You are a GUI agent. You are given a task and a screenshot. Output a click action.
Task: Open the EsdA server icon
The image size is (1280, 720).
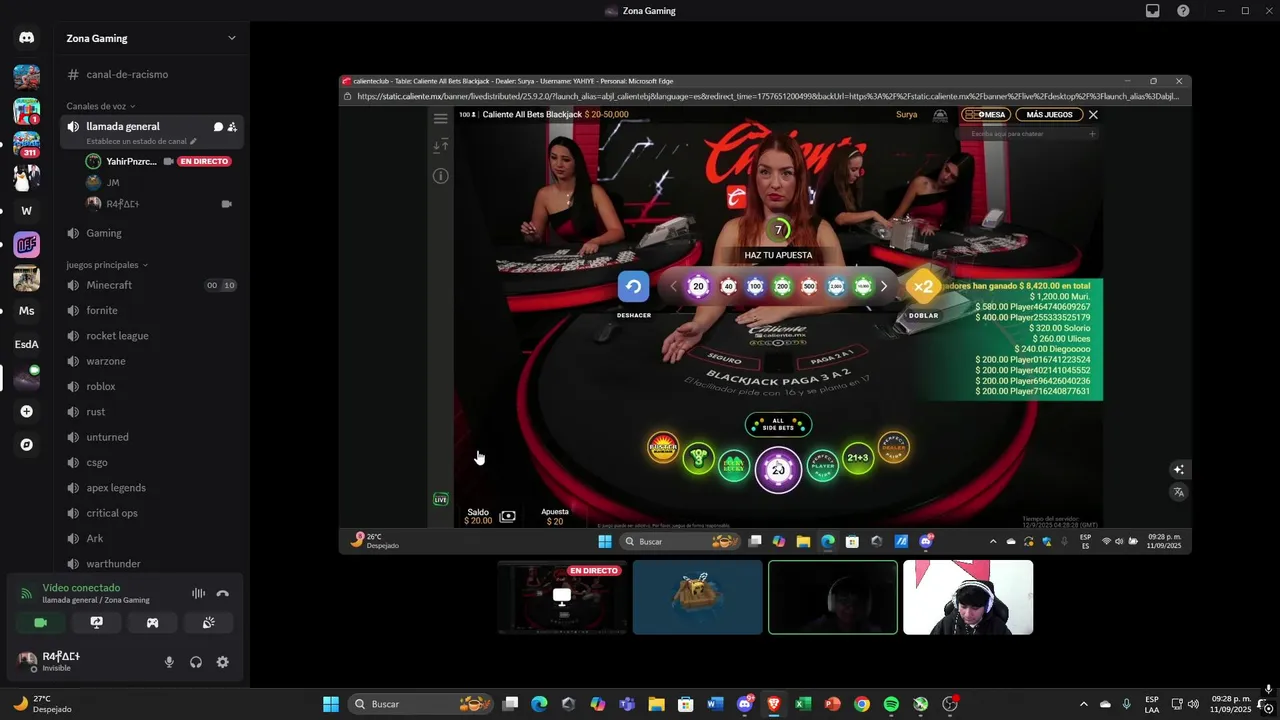27,344
